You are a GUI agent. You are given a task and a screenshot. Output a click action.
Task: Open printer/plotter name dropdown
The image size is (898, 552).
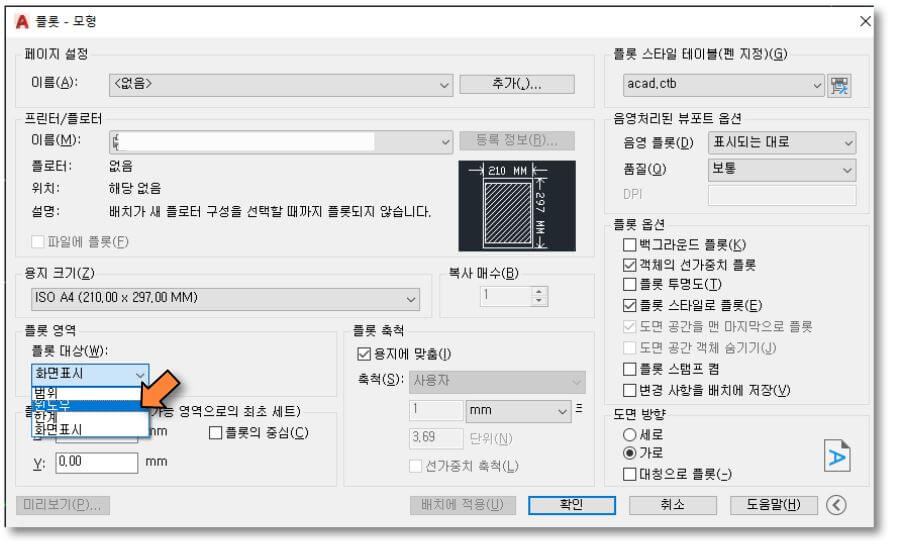(x=281, y=141)
